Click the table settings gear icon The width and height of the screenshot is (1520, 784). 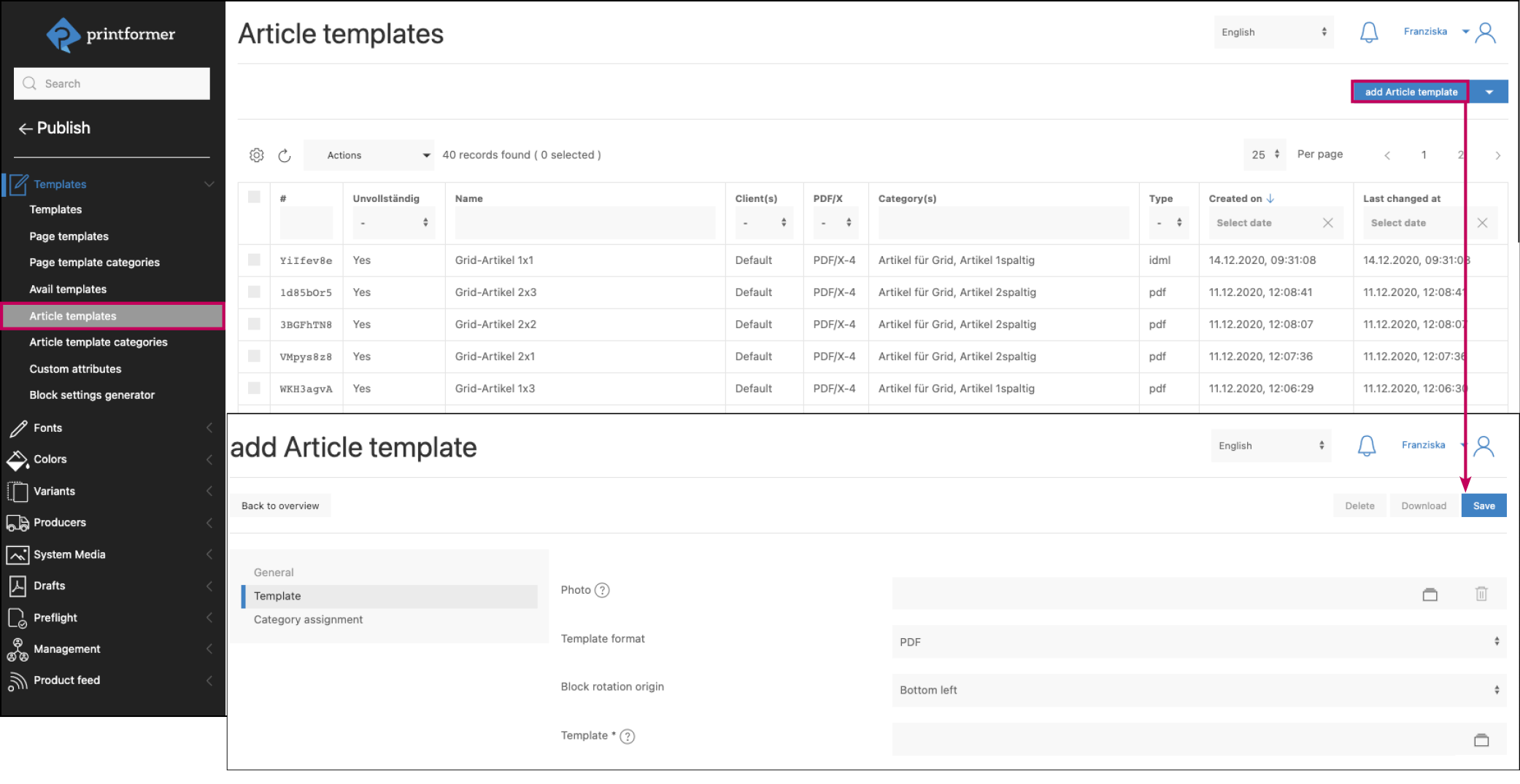pyautogui.click(x=256, y=155)
